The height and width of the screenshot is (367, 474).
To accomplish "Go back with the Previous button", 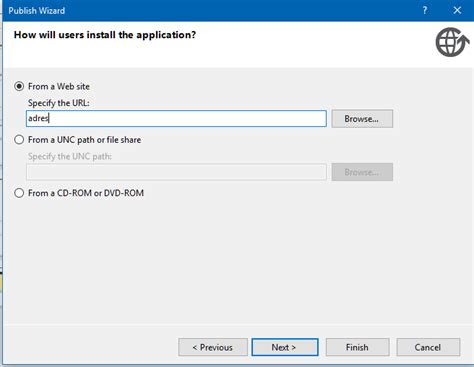I will tap(213, 347).
